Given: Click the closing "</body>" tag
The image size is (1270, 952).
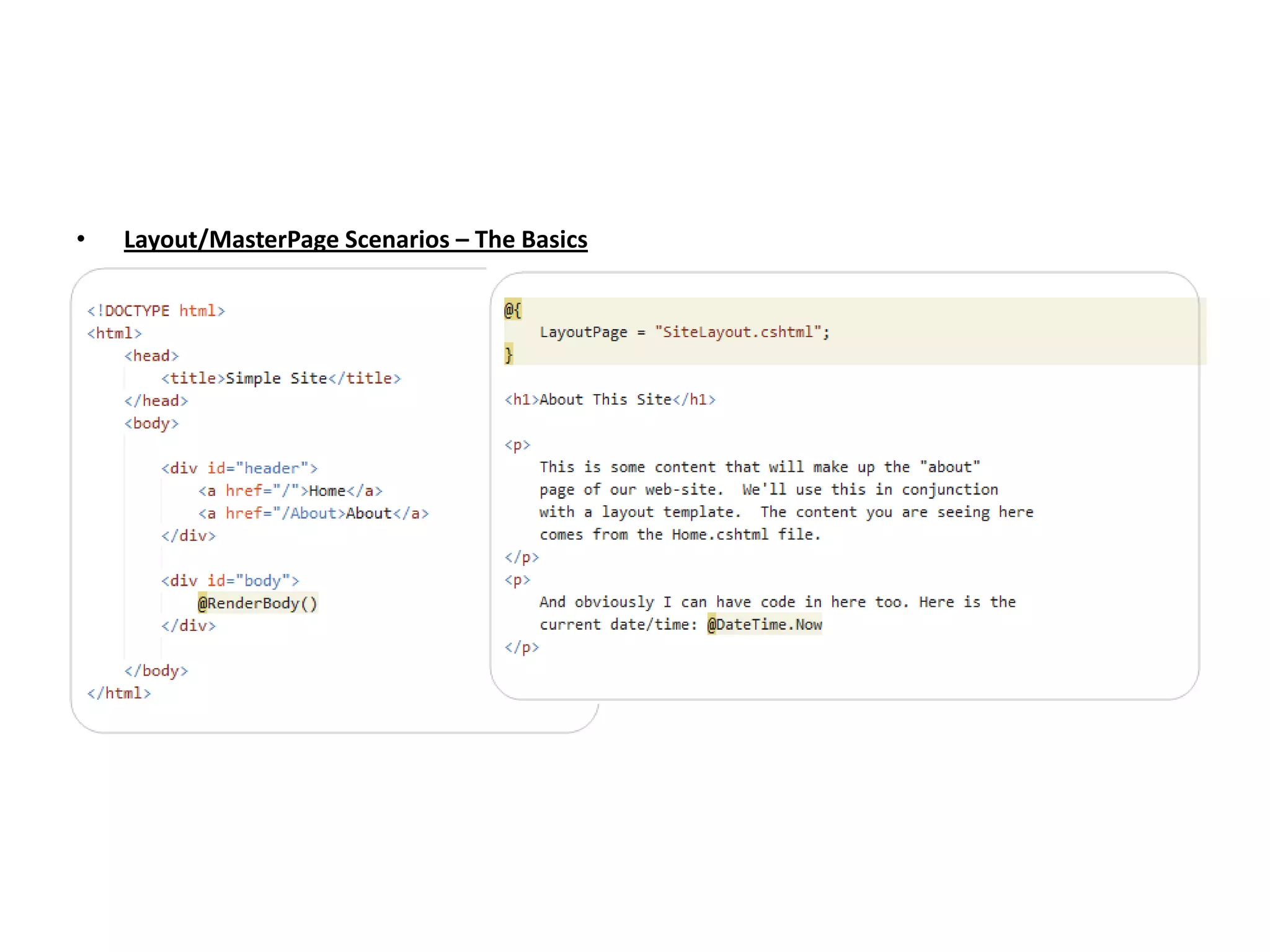Looking at the screenshot, I should point(156,671).
